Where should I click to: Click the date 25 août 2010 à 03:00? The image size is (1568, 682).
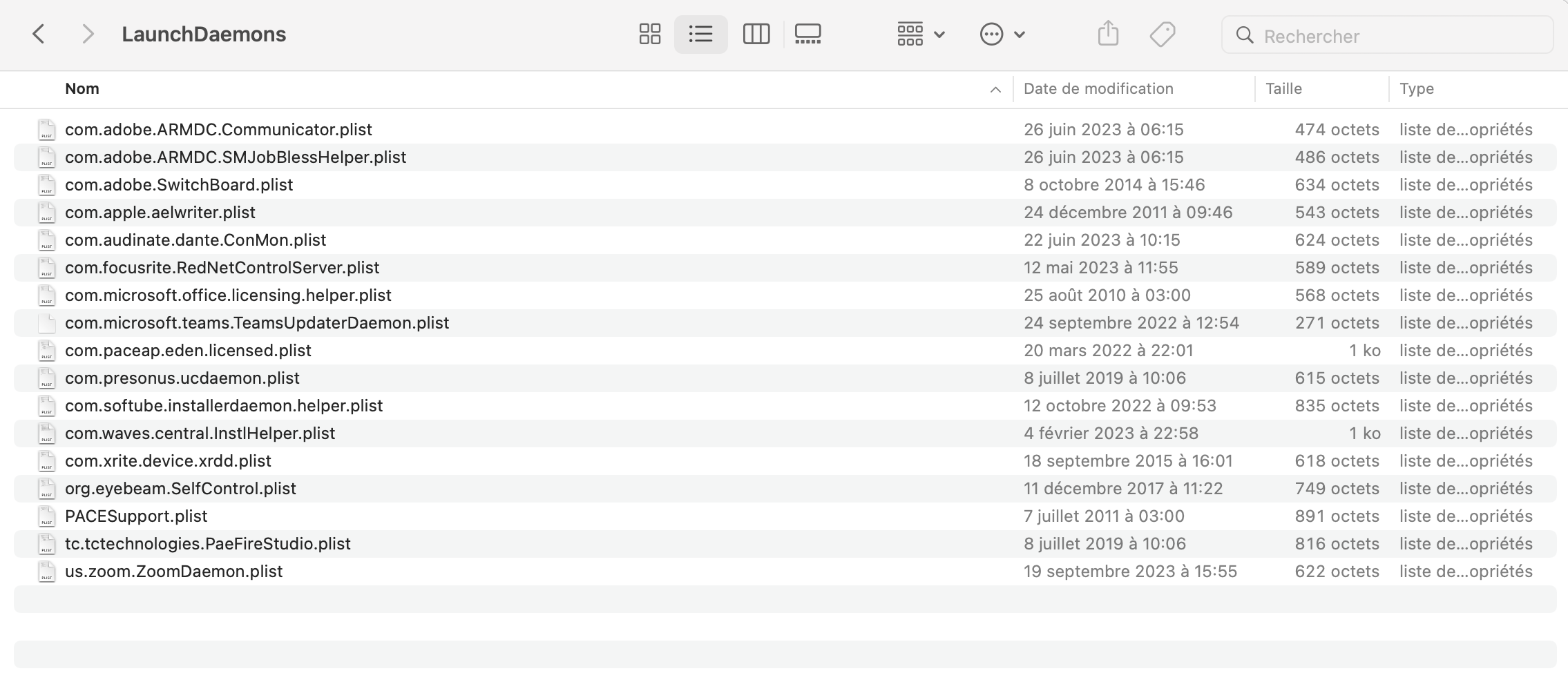click(x=1107, y=295)
